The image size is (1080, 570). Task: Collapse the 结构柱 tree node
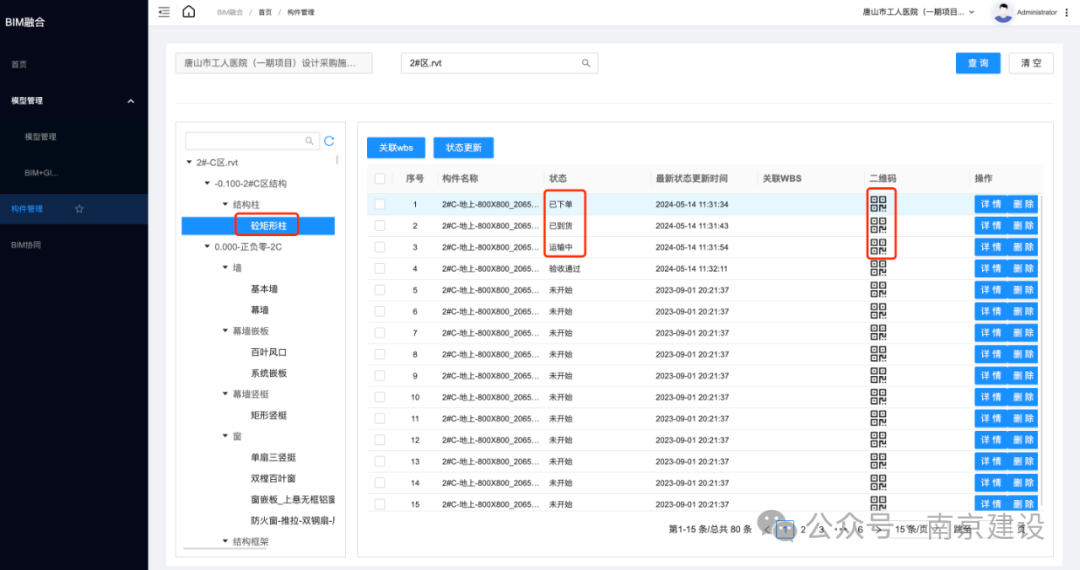click(x=225, y=204)
